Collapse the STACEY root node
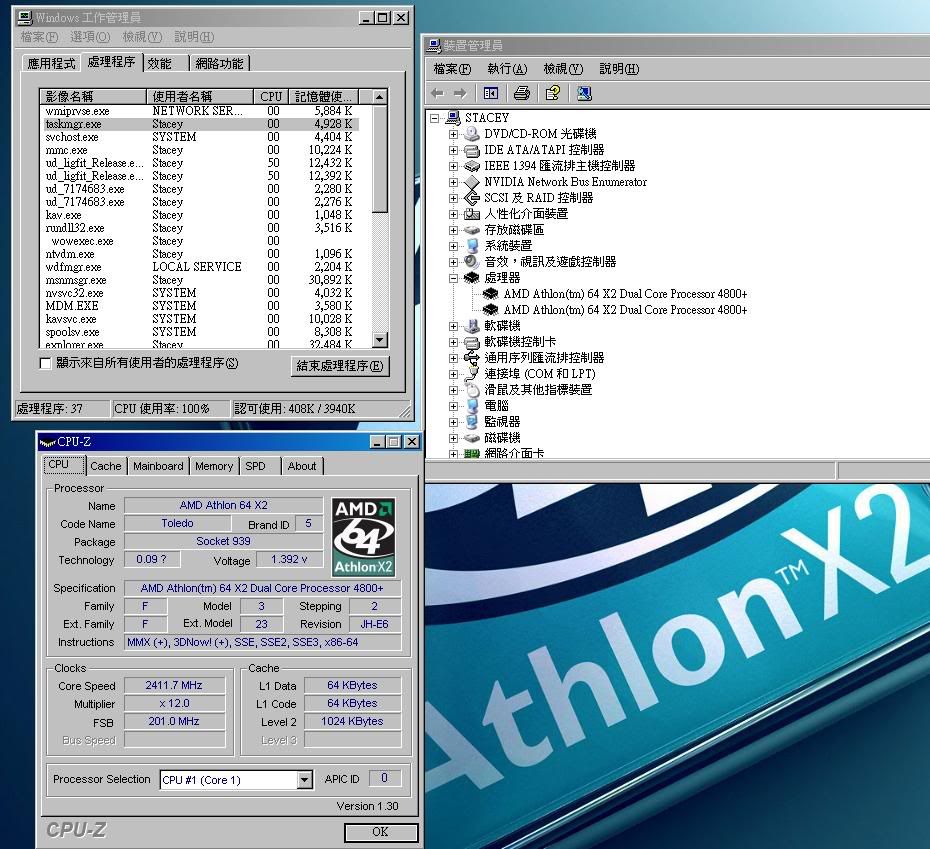 point(435,118)
